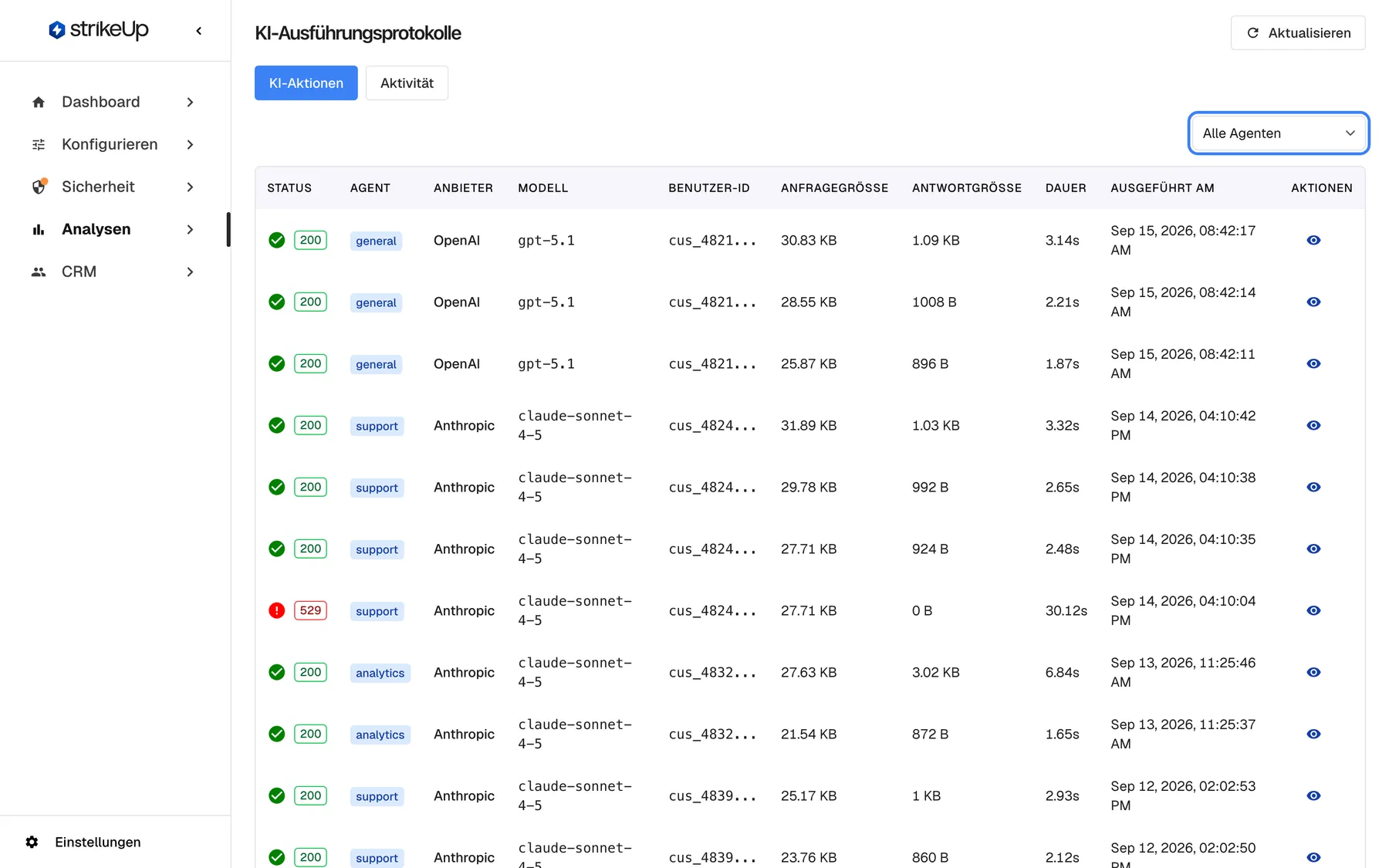Viewport: 1389px width, 868px height.
Task: Click the analytics tag in 3.02 KB row
Action: [x=380, y=673]
